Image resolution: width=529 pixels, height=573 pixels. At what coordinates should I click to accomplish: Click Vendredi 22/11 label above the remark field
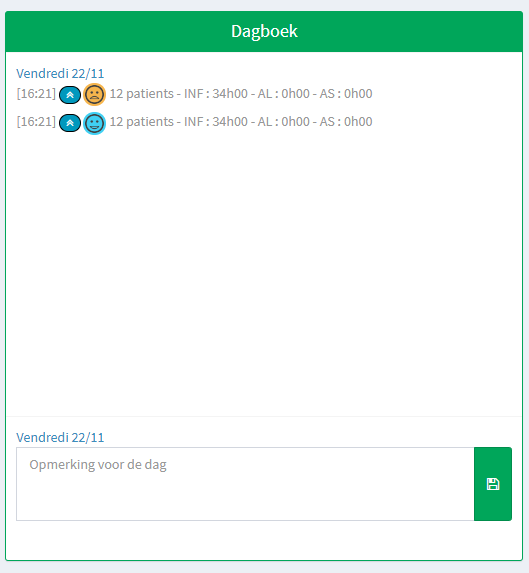[x=60, y=437]
